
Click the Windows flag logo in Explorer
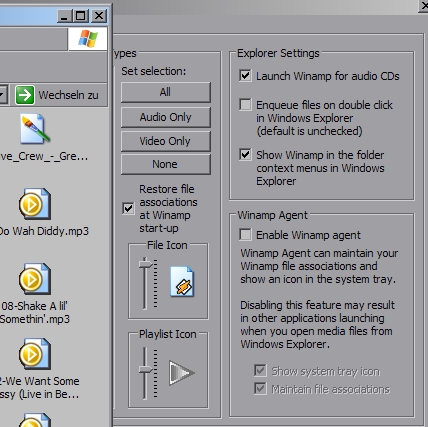click(x=88, y=39)
